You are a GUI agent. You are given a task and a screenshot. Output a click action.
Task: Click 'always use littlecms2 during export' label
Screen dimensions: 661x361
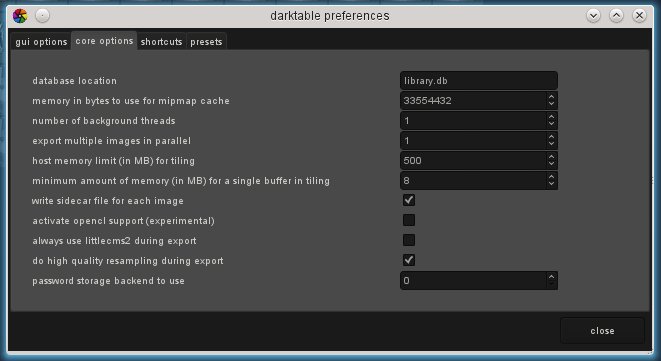coord(115,241)
